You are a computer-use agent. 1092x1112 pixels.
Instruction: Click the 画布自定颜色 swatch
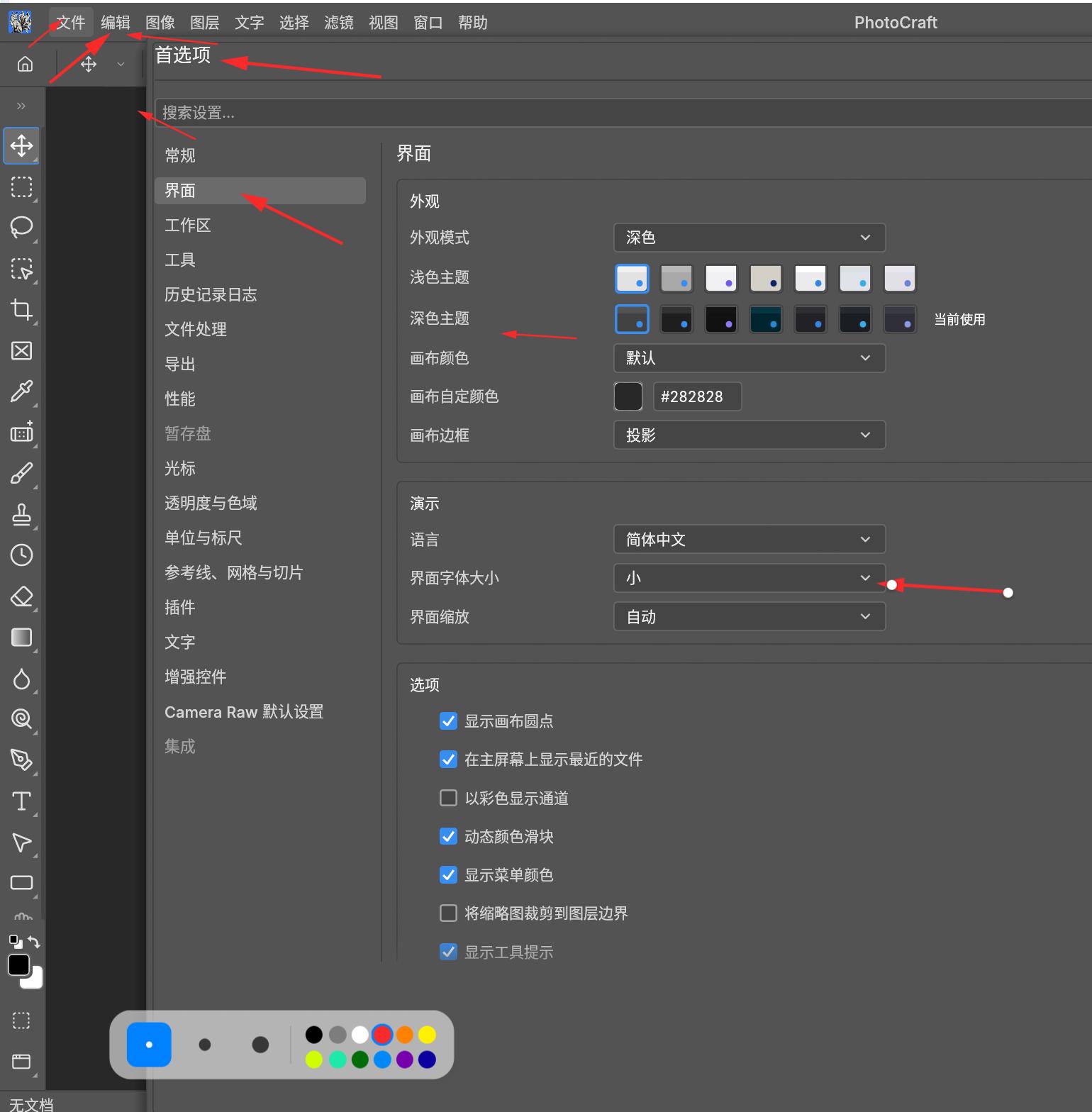(x=628, y=396)
